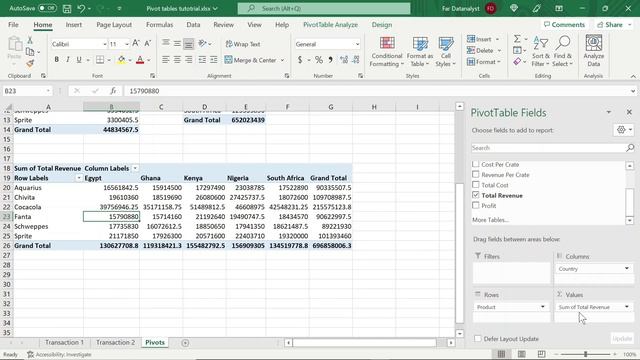640x360 pixels.
Task: Click the PivotTable Fields search box
Action: click(553, 148)
